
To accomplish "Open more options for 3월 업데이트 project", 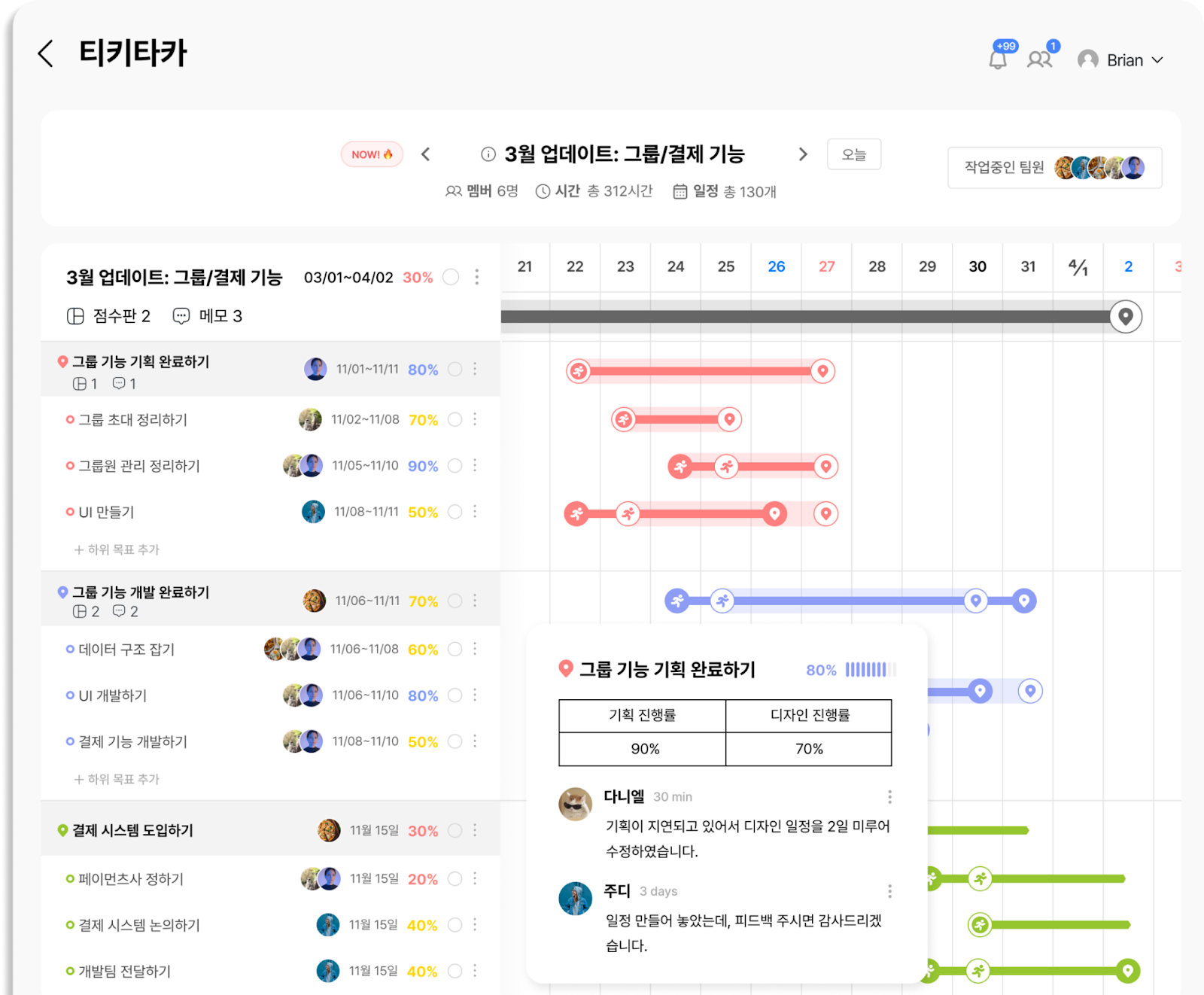I will 477,277.
